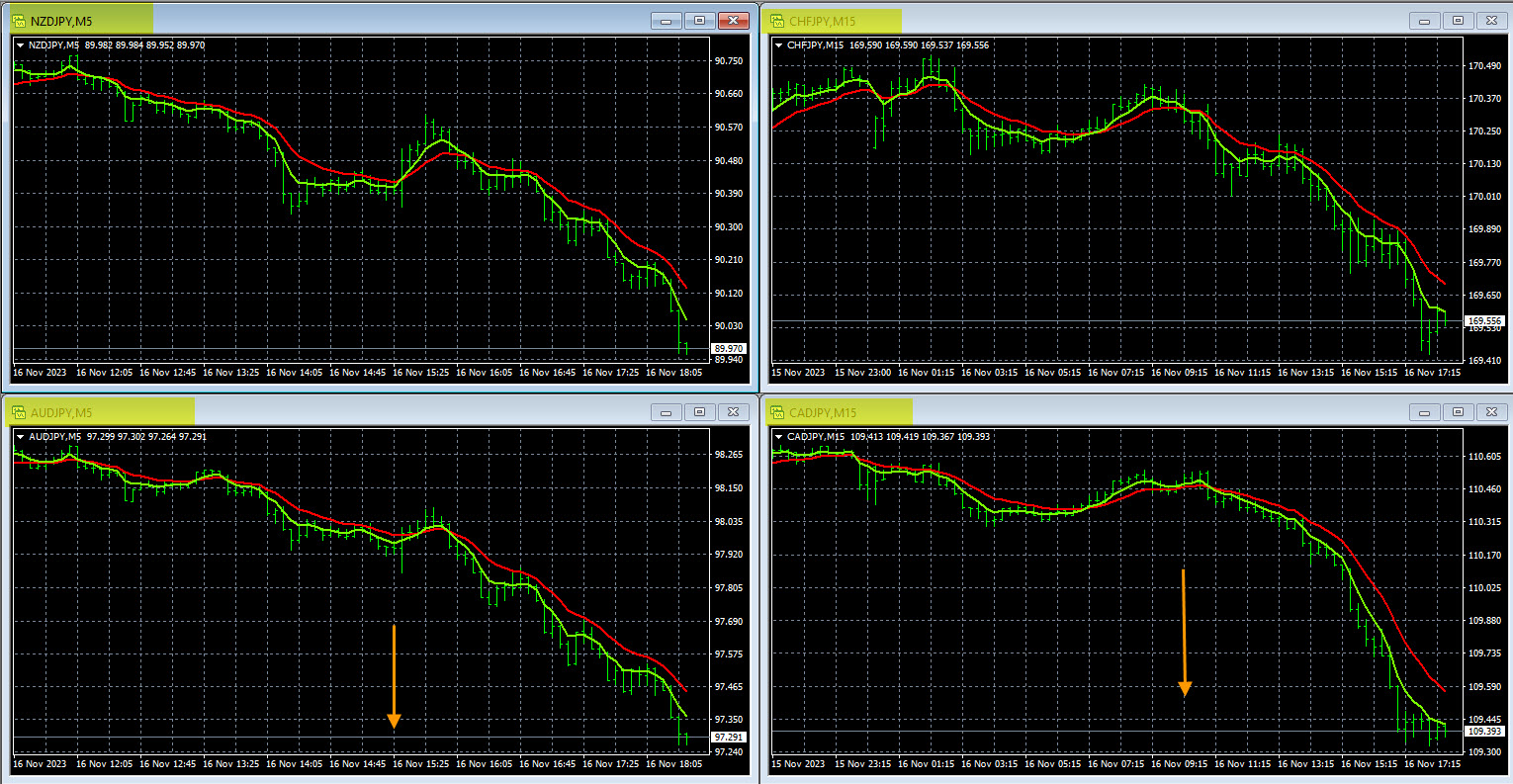
Task: Open the AUDJPY chart corner triangle dropdown
Action: click(x=20, y=437)
